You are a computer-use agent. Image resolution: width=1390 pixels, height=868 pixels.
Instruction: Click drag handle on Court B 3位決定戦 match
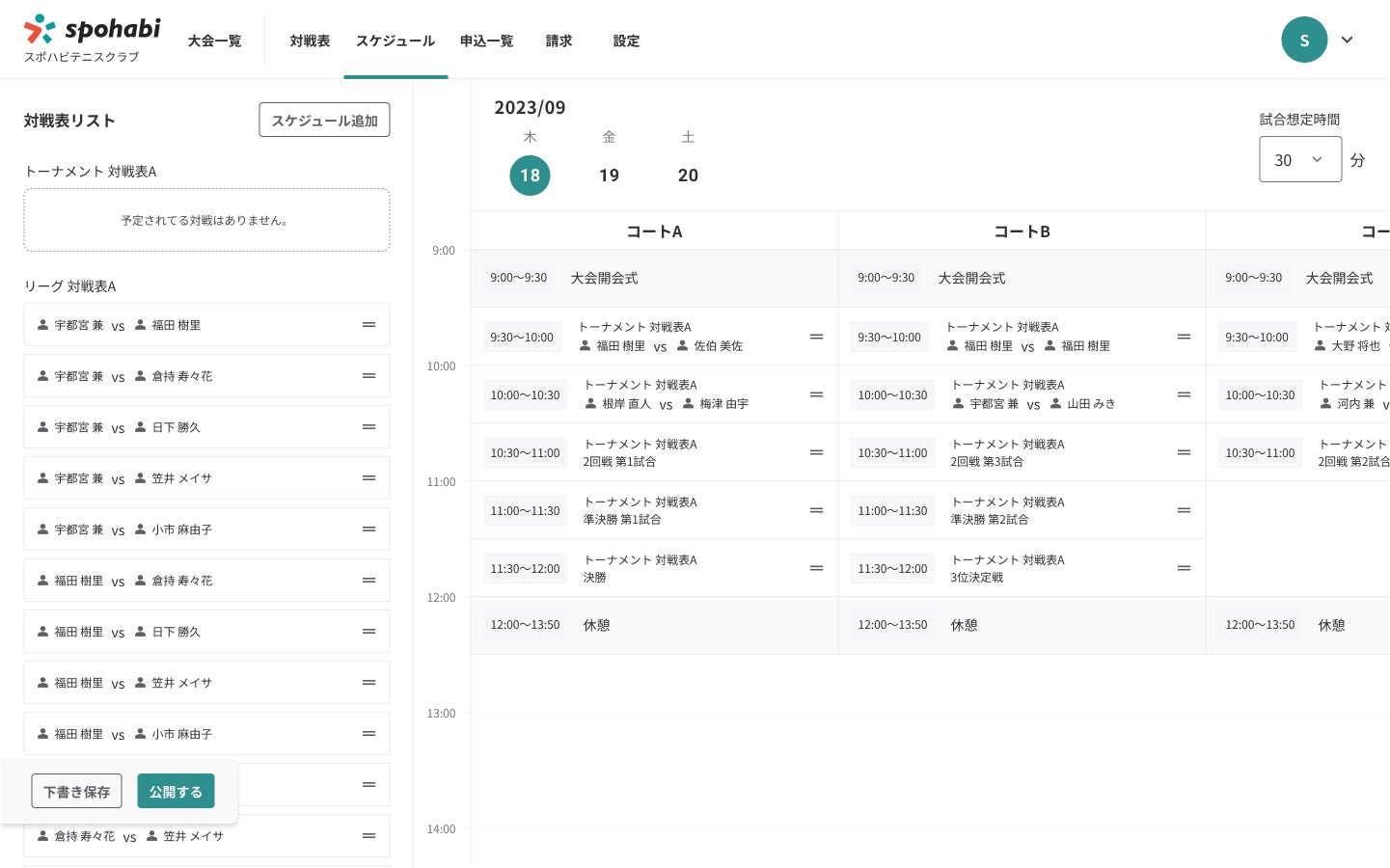pos(1184,568)
